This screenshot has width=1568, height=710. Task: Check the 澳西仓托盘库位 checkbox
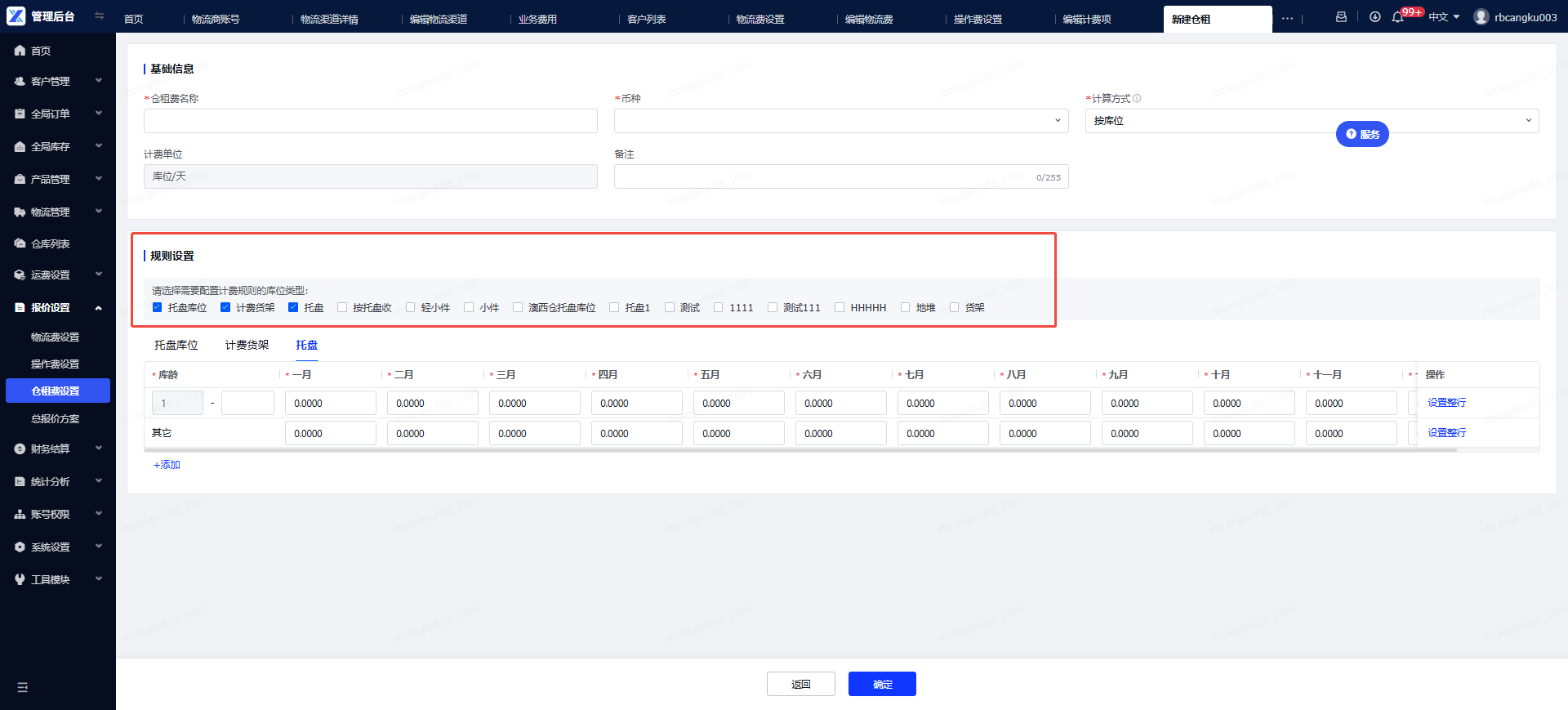click(518, 307)
